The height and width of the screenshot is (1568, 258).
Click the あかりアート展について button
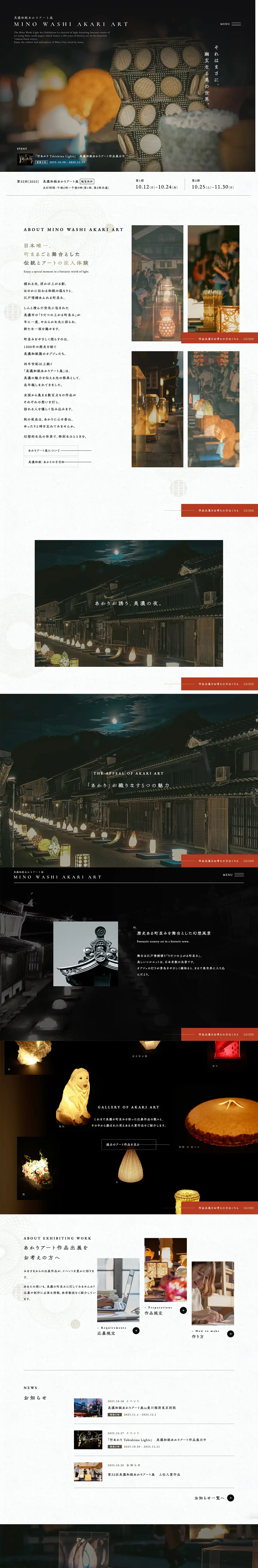click(51, 450)
